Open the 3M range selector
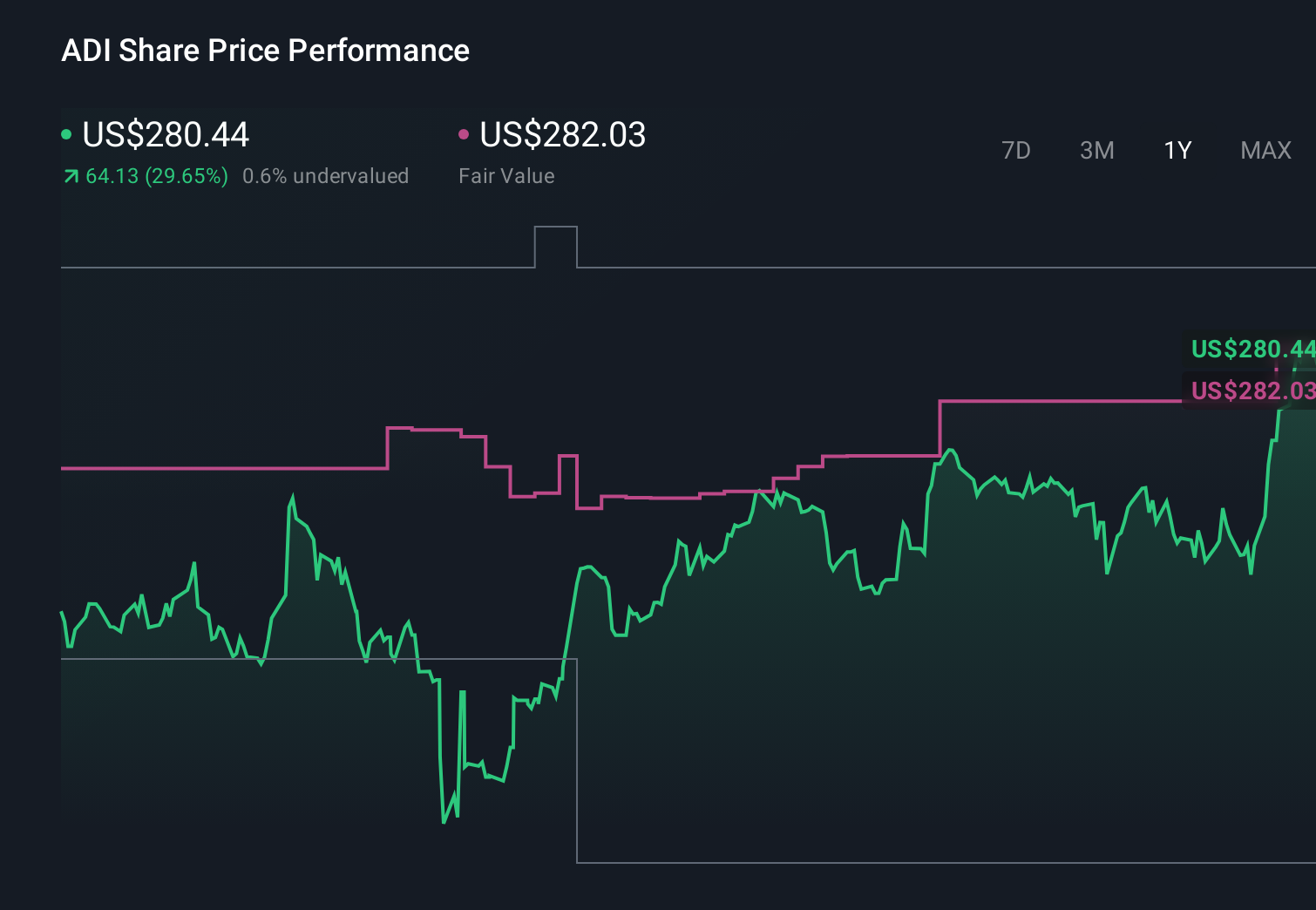Viewport: 1316px width, 910px height. click(1097, 150)
